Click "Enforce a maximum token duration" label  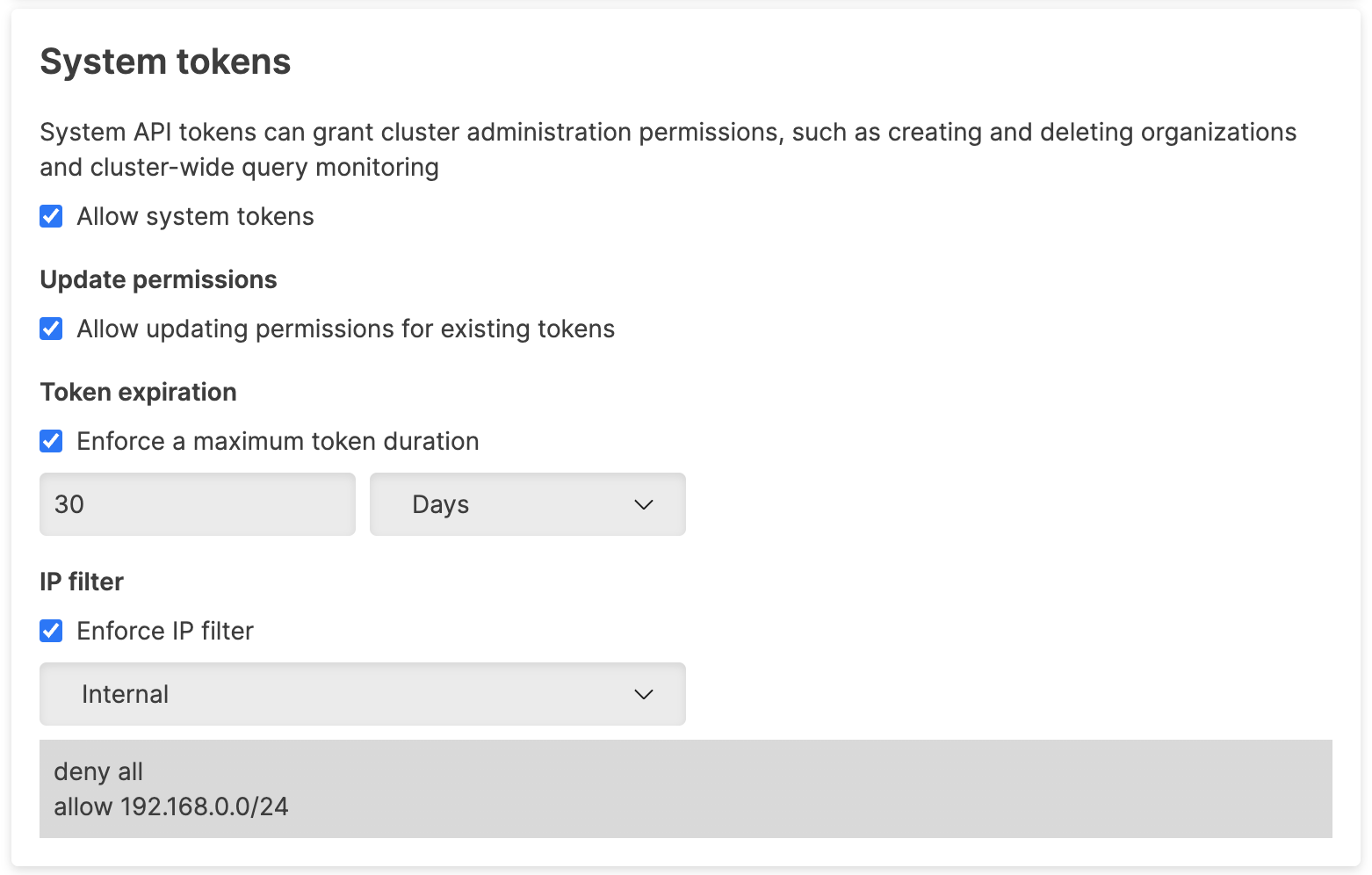pos(278,441)
